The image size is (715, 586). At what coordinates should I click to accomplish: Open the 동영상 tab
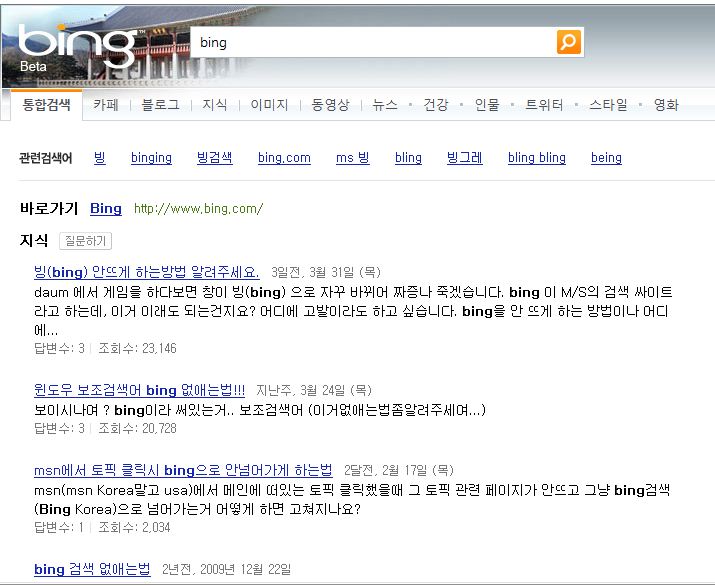point(331,105)
